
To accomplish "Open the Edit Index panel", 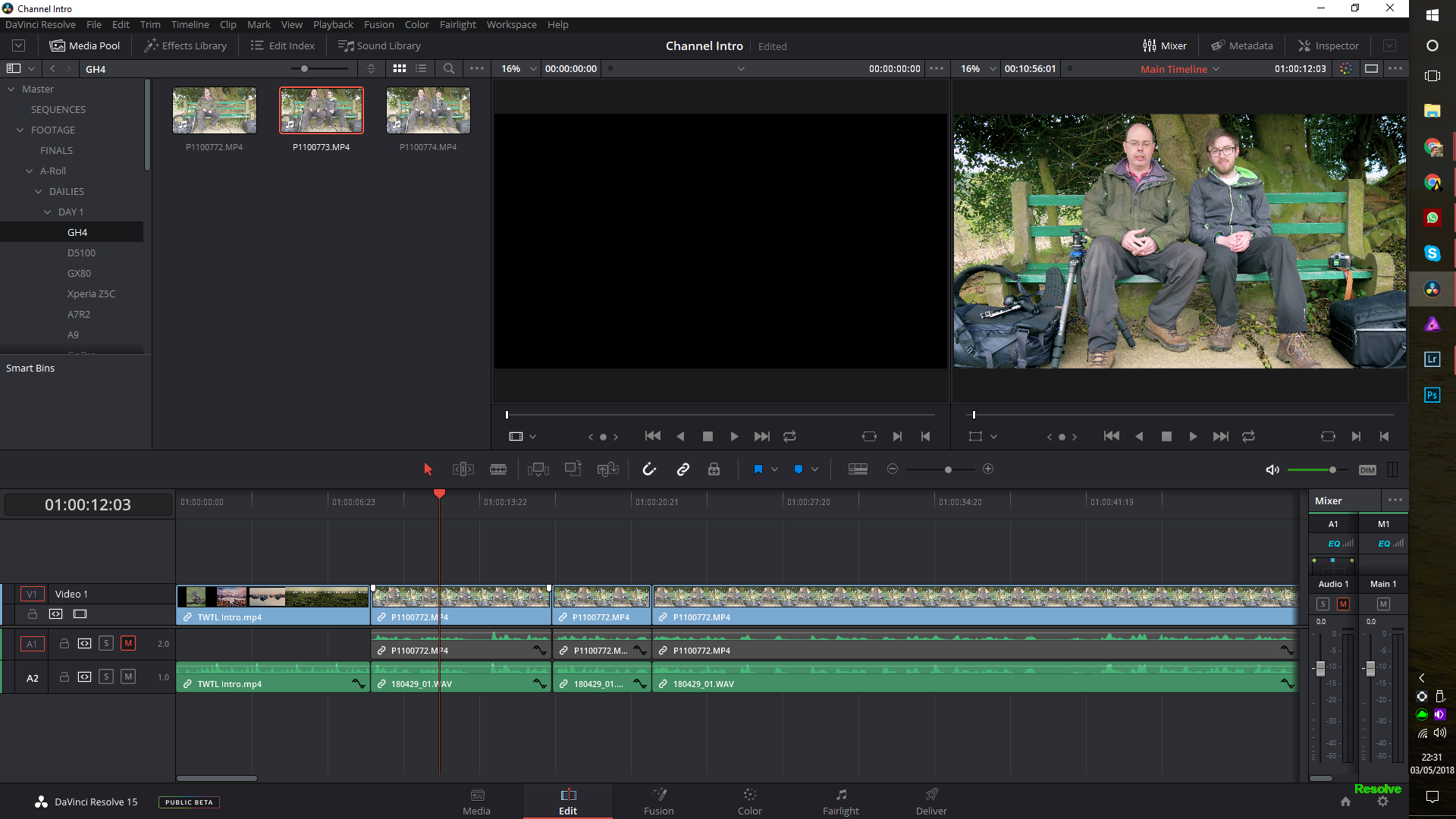I will point(283,45).
